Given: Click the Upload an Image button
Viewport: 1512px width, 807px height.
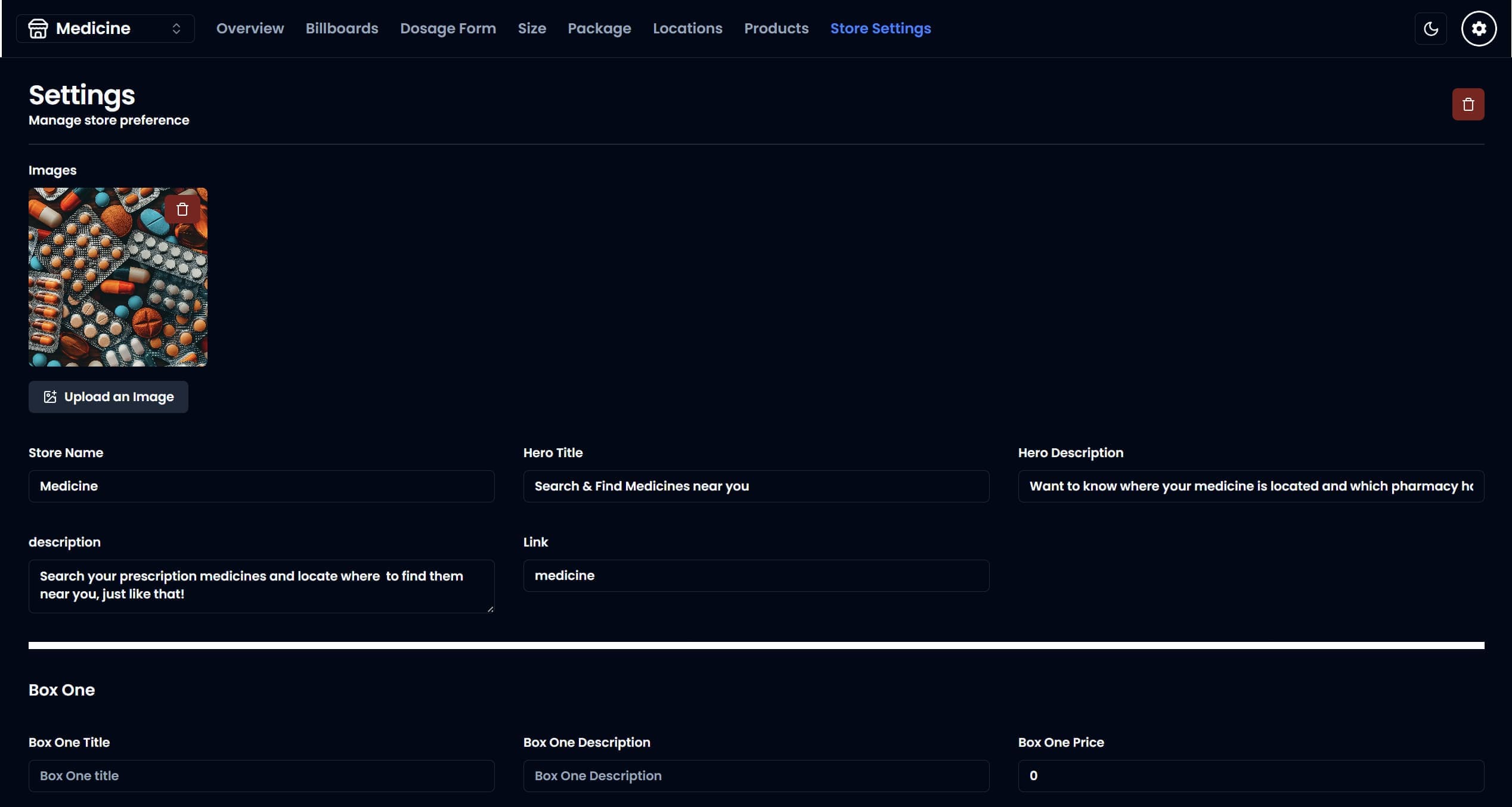Looking at the screenshot, I should coord(108,397).
